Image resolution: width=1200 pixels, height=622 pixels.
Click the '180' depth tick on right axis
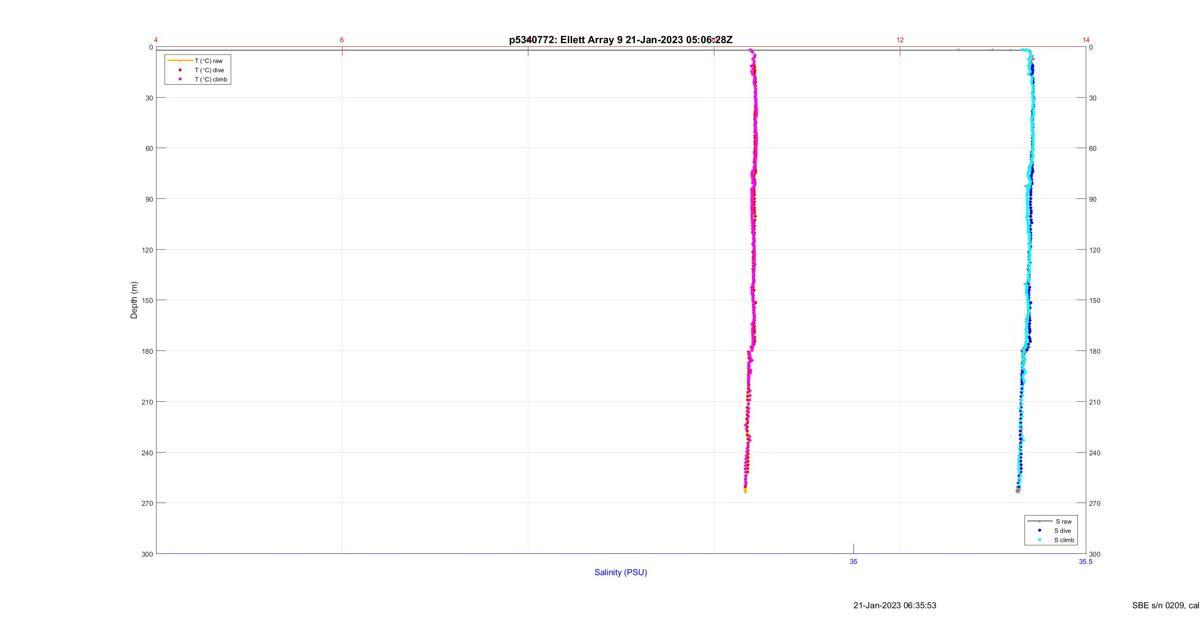pyautogui.click(x=1095, y=351)
